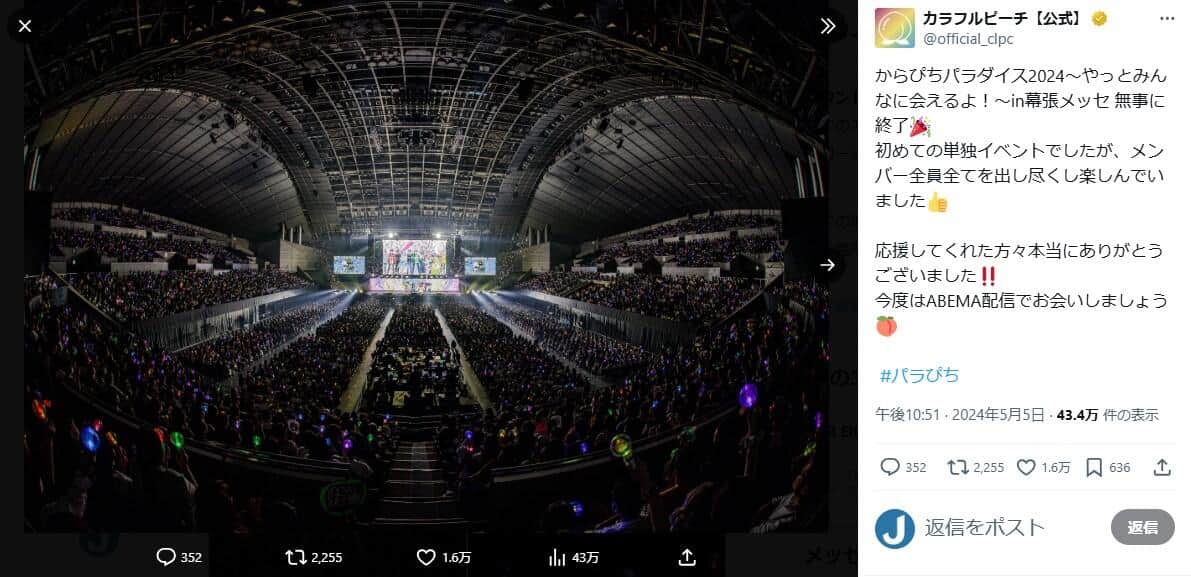Share the post using icon below photo
The height and width of the screenshot is (577, 1191).
pos(687,557)
